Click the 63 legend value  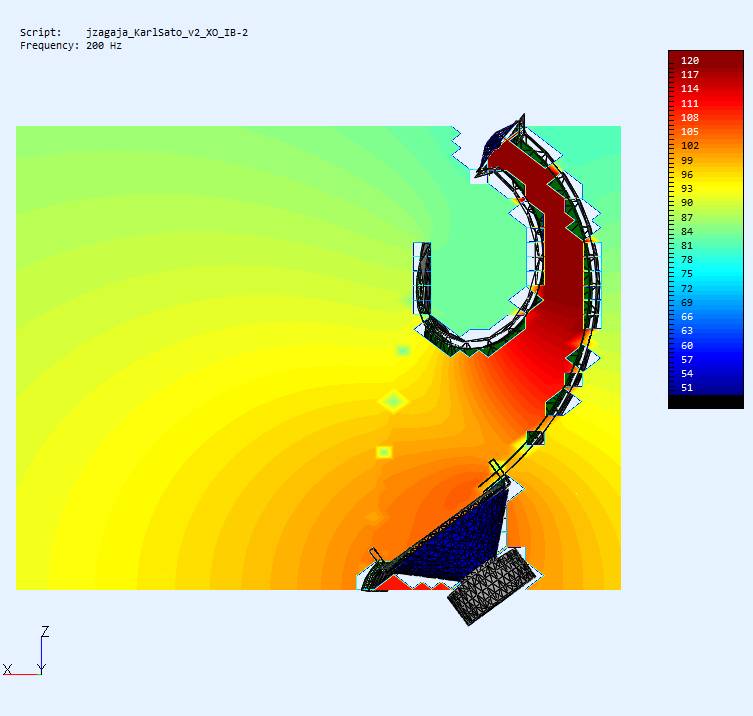[687, 330]
